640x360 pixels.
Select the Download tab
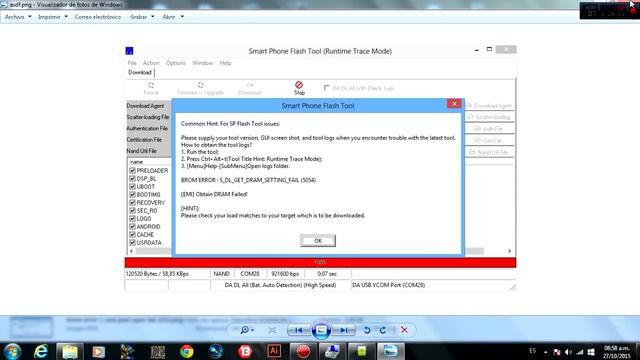pos(140,72)
